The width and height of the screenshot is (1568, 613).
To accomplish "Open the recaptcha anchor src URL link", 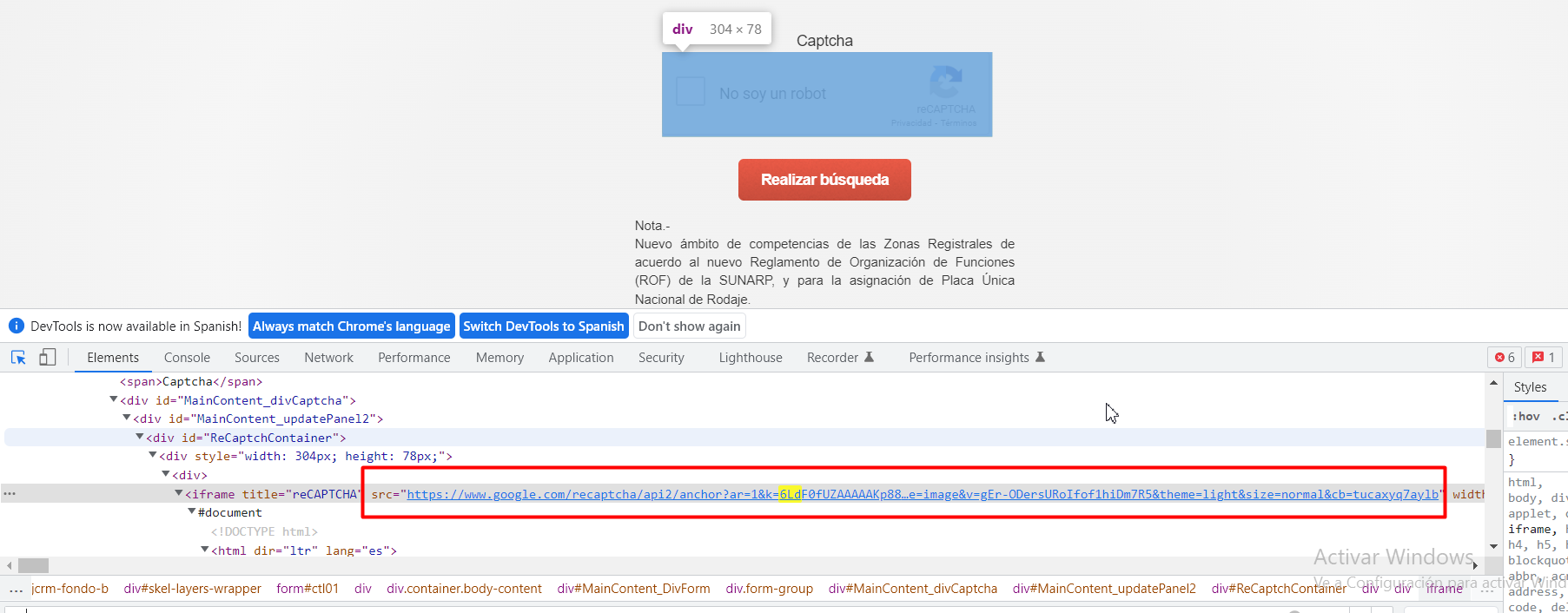I will click(x=921, y=495).
